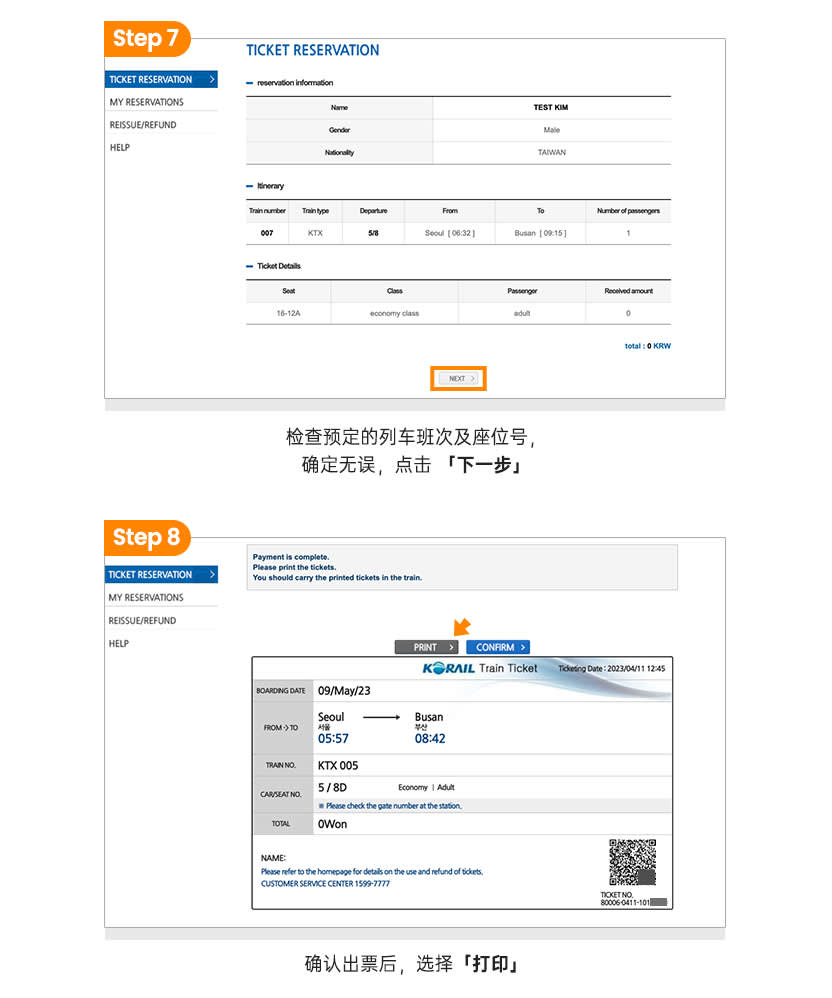Click the QR code on the train ticket
Screen dimensions: 832x998
pyautogui.click(x=632, y=861)
